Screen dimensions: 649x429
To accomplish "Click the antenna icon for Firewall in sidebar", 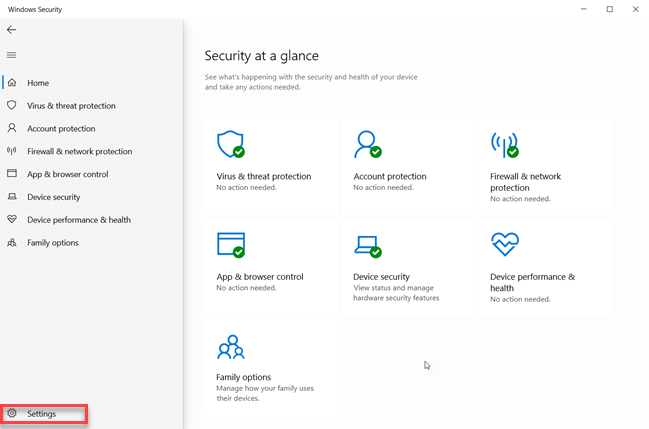I will [x=12, y=151].
